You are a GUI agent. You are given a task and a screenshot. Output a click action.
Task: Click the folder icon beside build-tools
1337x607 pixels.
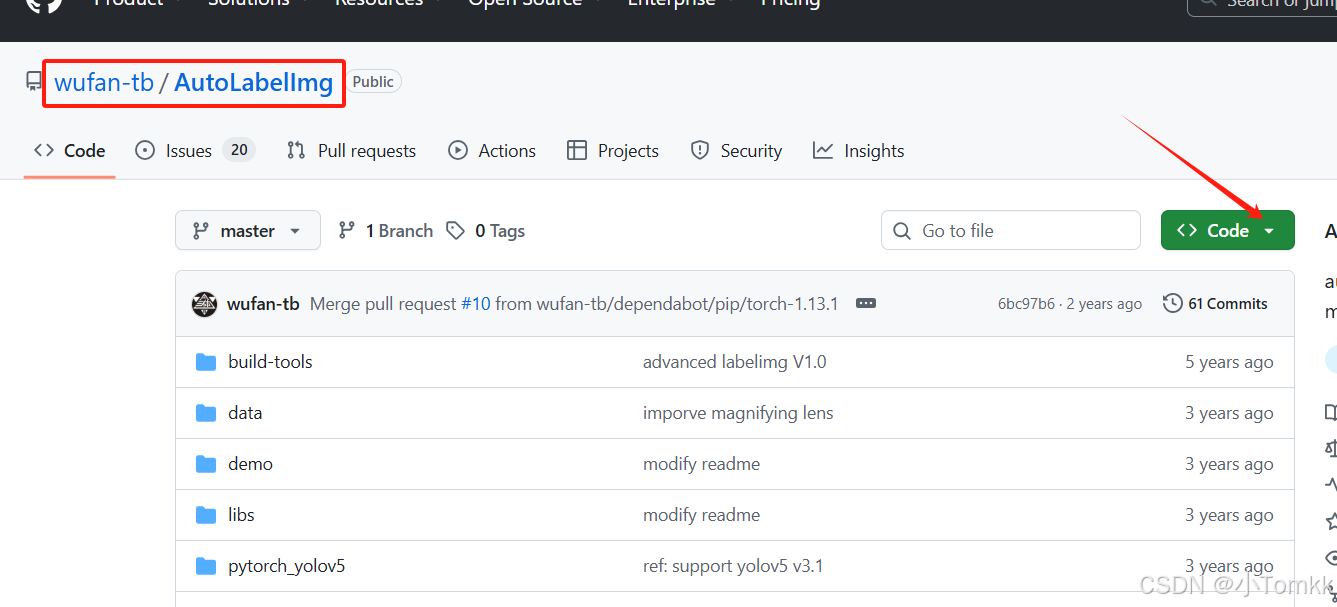click(206, 362)
